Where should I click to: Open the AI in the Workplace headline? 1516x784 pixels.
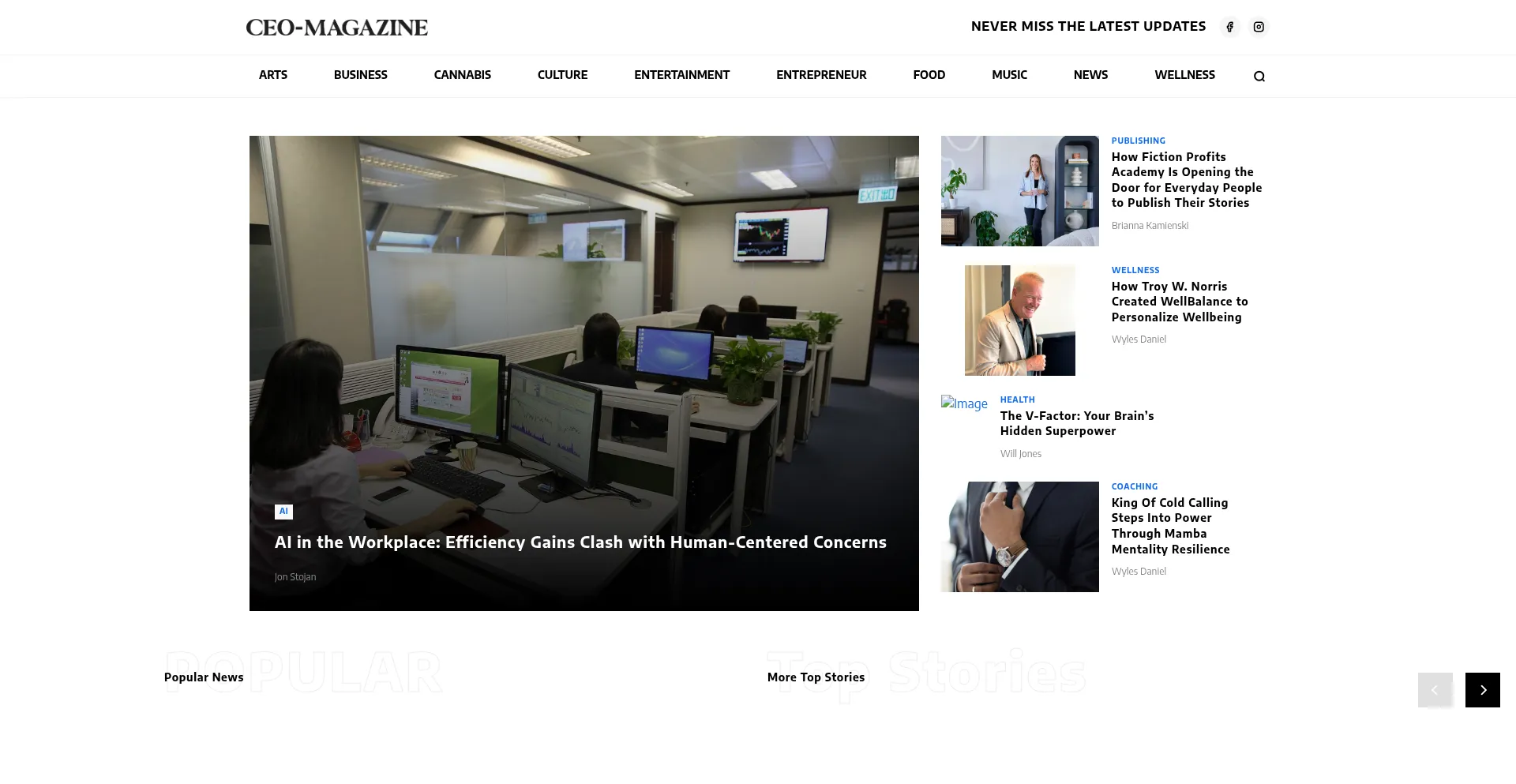(580, 542)
